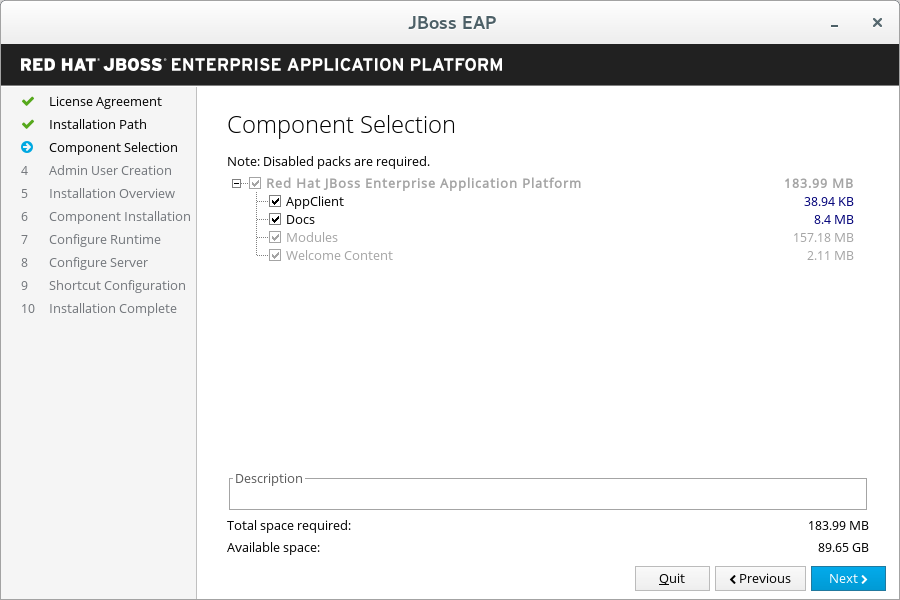Select the Admin User Creation step
This screenshot has width=900, height=600.
110,170
